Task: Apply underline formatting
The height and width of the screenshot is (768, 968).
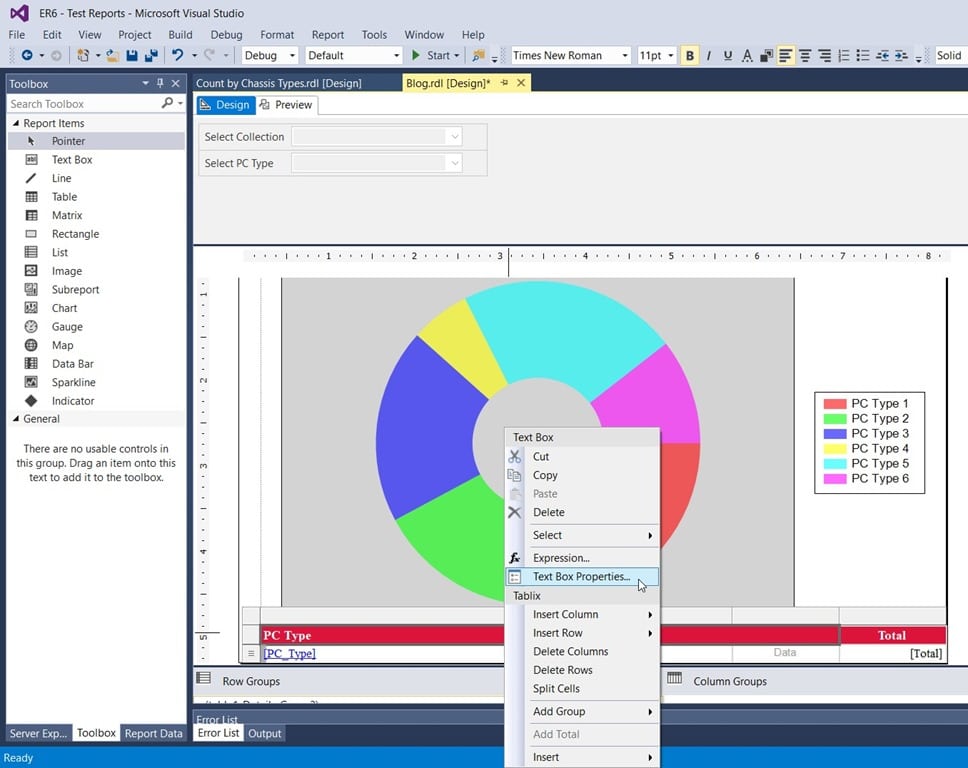Action: pyautogui.click(x=728, y=56)
